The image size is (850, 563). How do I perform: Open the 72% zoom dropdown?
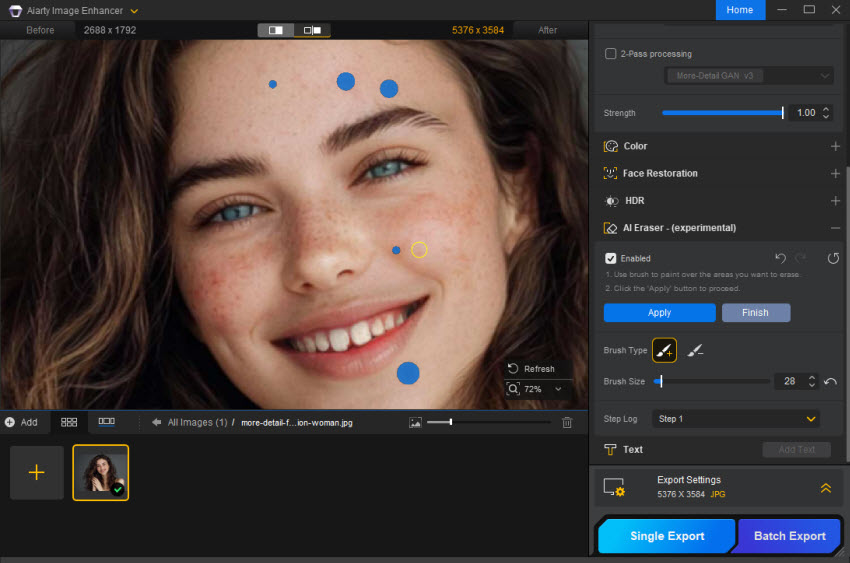[558, 389]
